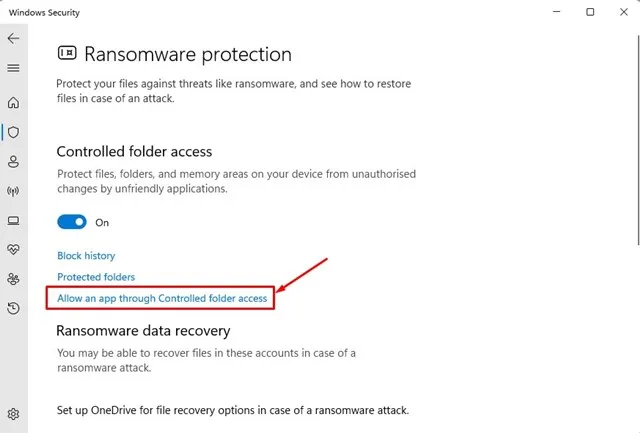The width and height of the screenshot is (640, 433).
Task: Open Settings gear icon in sidebar
Action: (13, 414)
